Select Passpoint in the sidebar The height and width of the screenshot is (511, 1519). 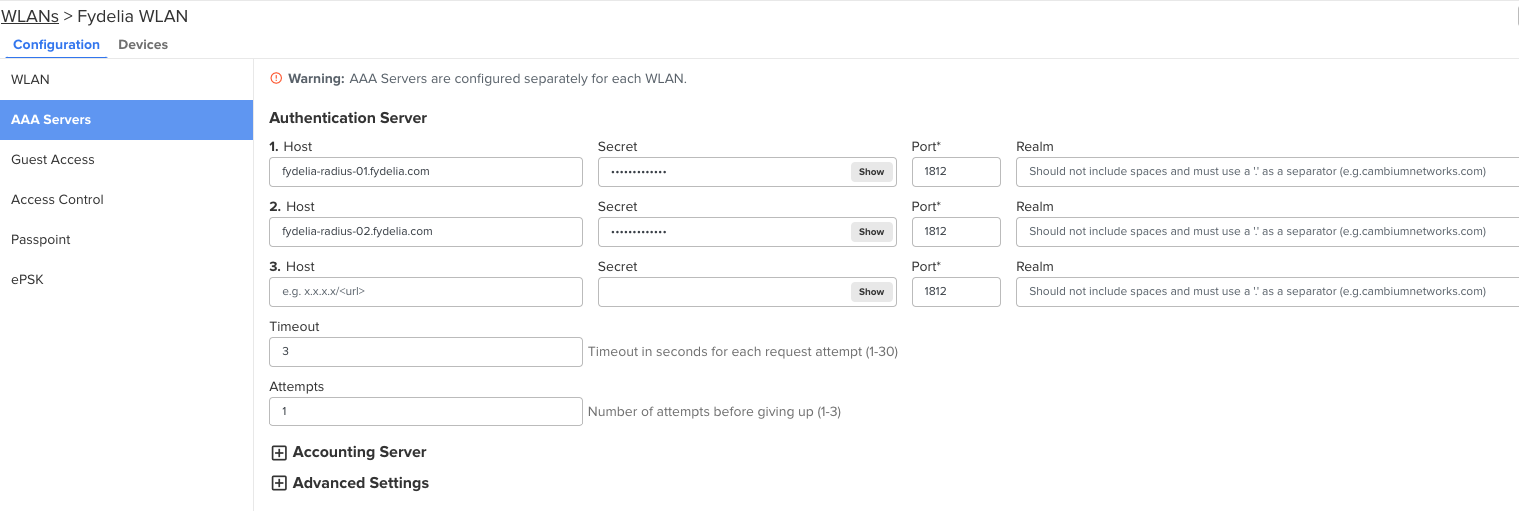click(x=41, y=240)
